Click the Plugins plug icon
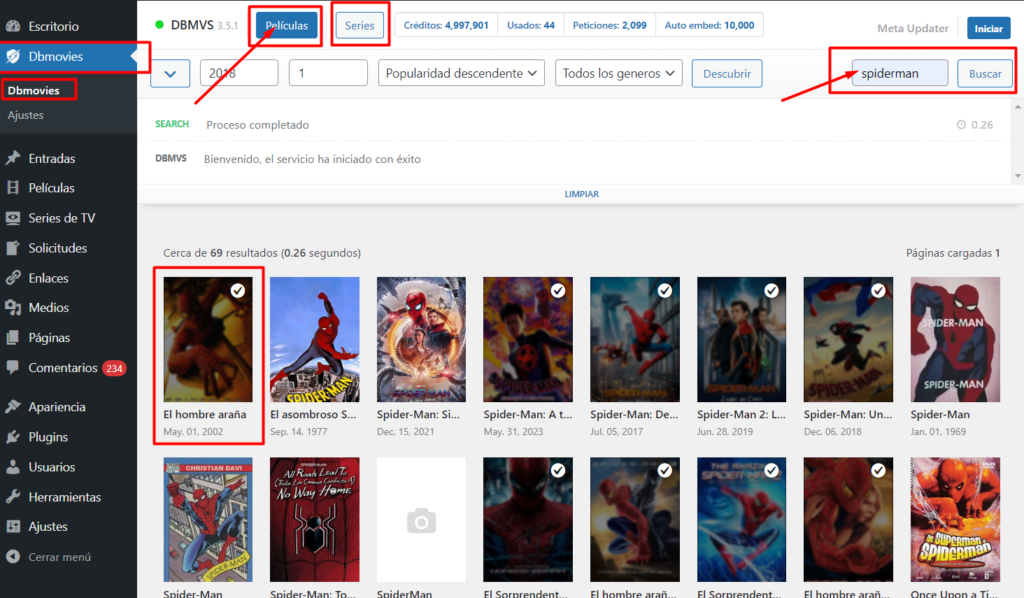Viewport: 1024px width, 598px height. click(x=13, y=437)
